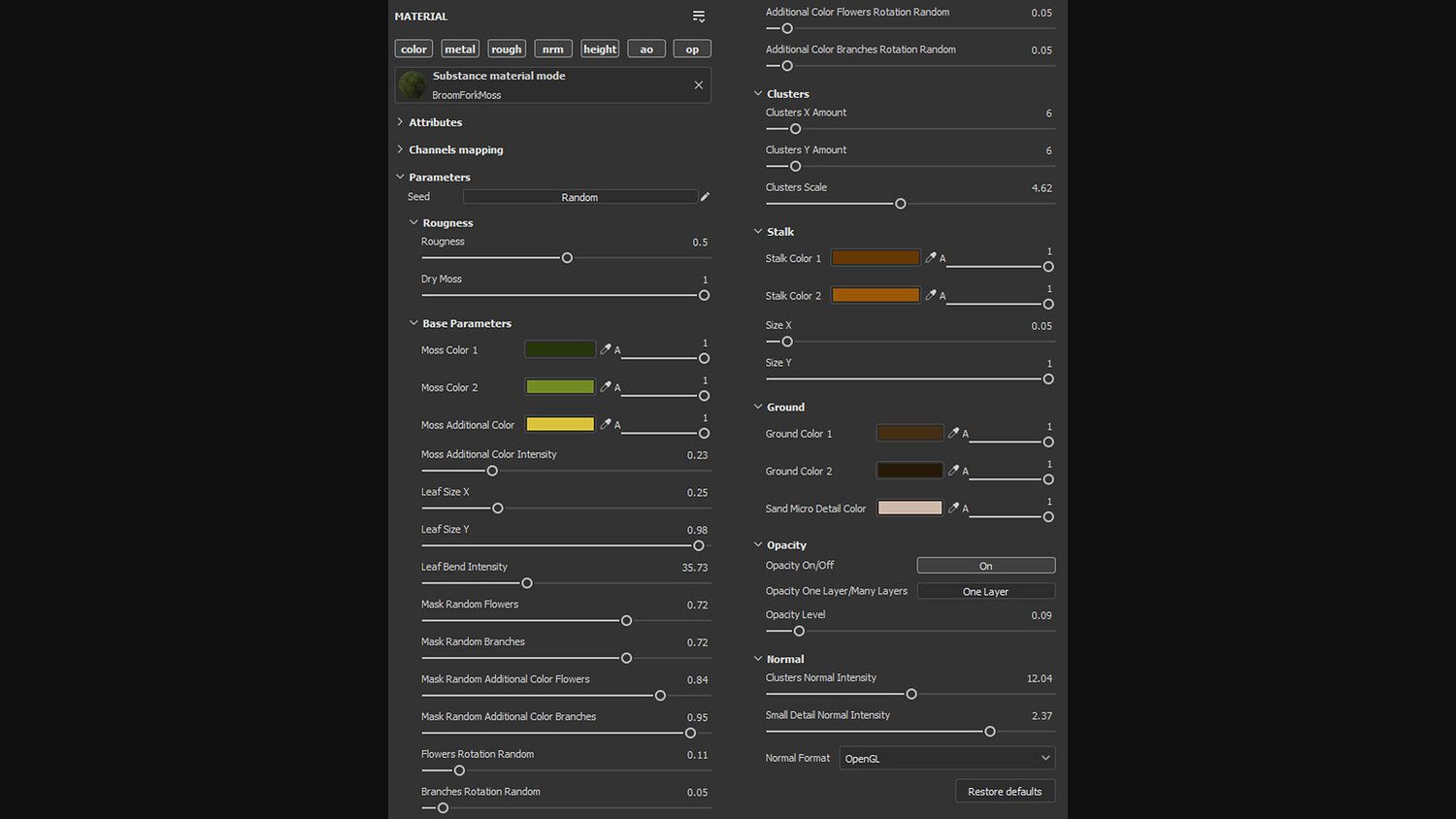Viewport: 1456px width, 819px height.
Task: Click the Random seed button
Action: tap(579, 197)
